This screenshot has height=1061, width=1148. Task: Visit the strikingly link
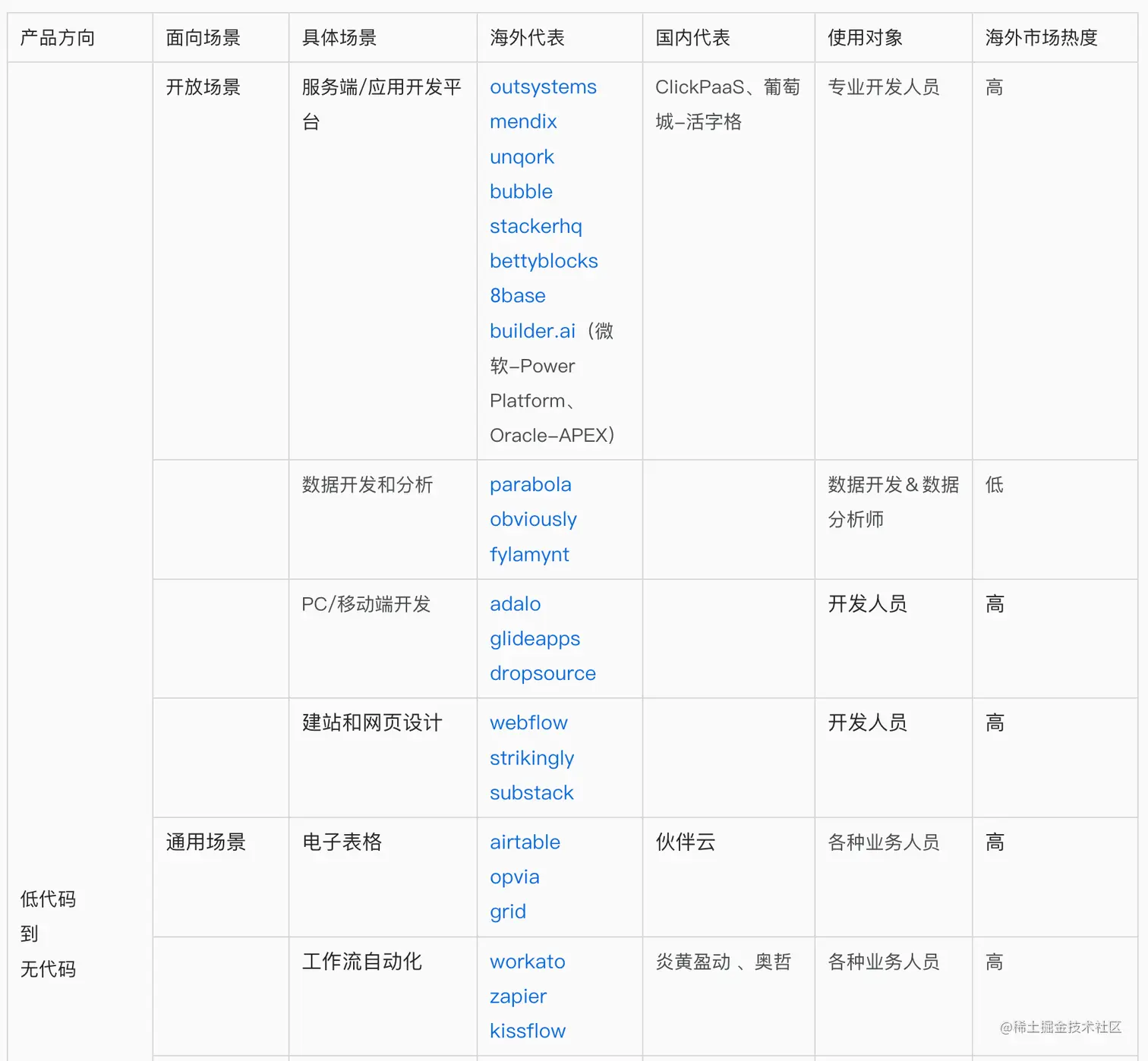click(x=531, y=759)
